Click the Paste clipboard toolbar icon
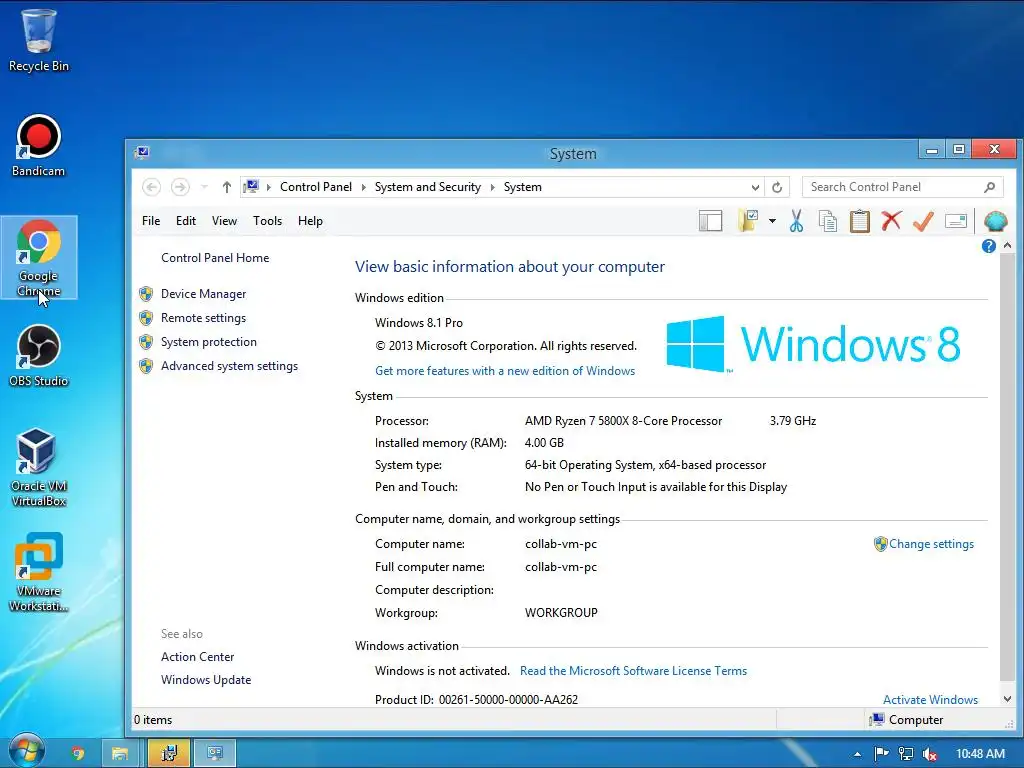Screen dimensions: 1024x768 859,221
